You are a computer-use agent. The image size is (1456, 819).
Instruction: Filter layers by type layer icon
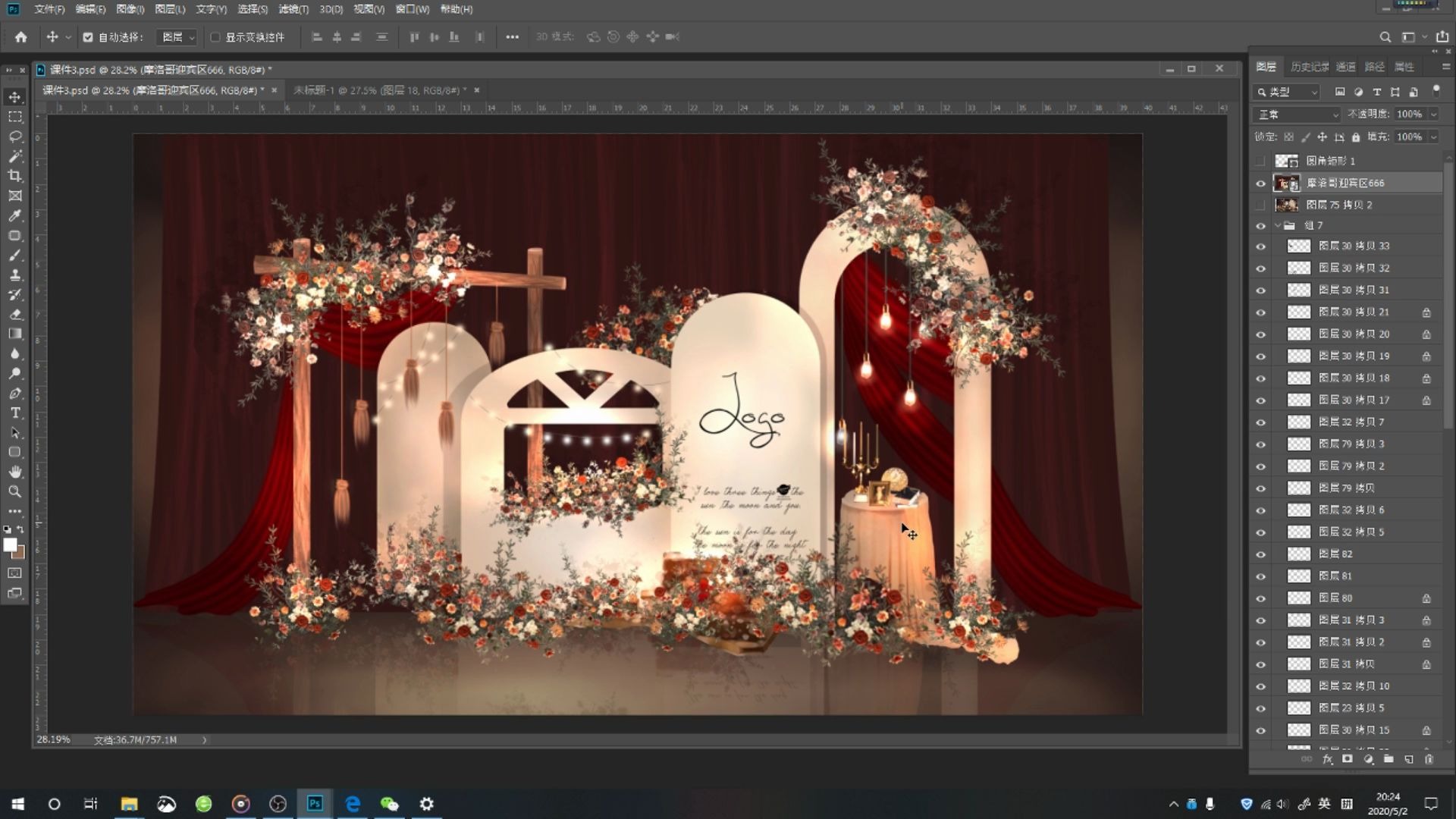1376,92
